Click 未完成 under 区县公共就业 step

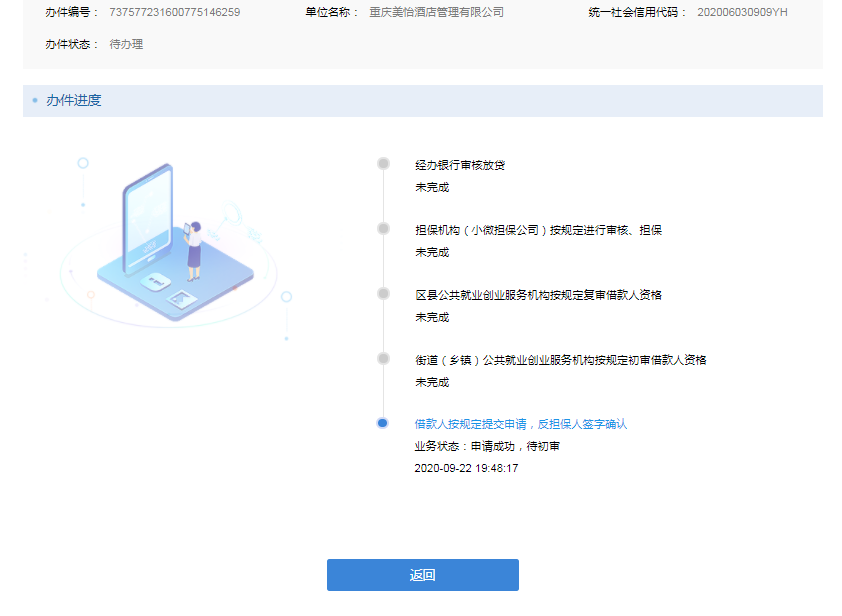432,317
